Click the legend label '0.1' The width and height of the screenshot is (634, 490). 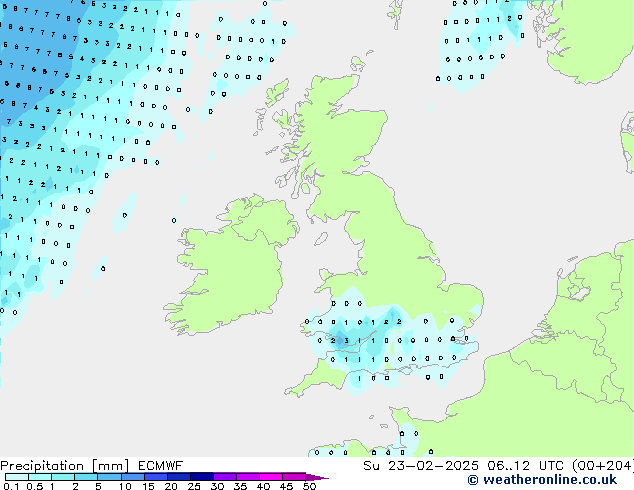(x=11, y=486)
